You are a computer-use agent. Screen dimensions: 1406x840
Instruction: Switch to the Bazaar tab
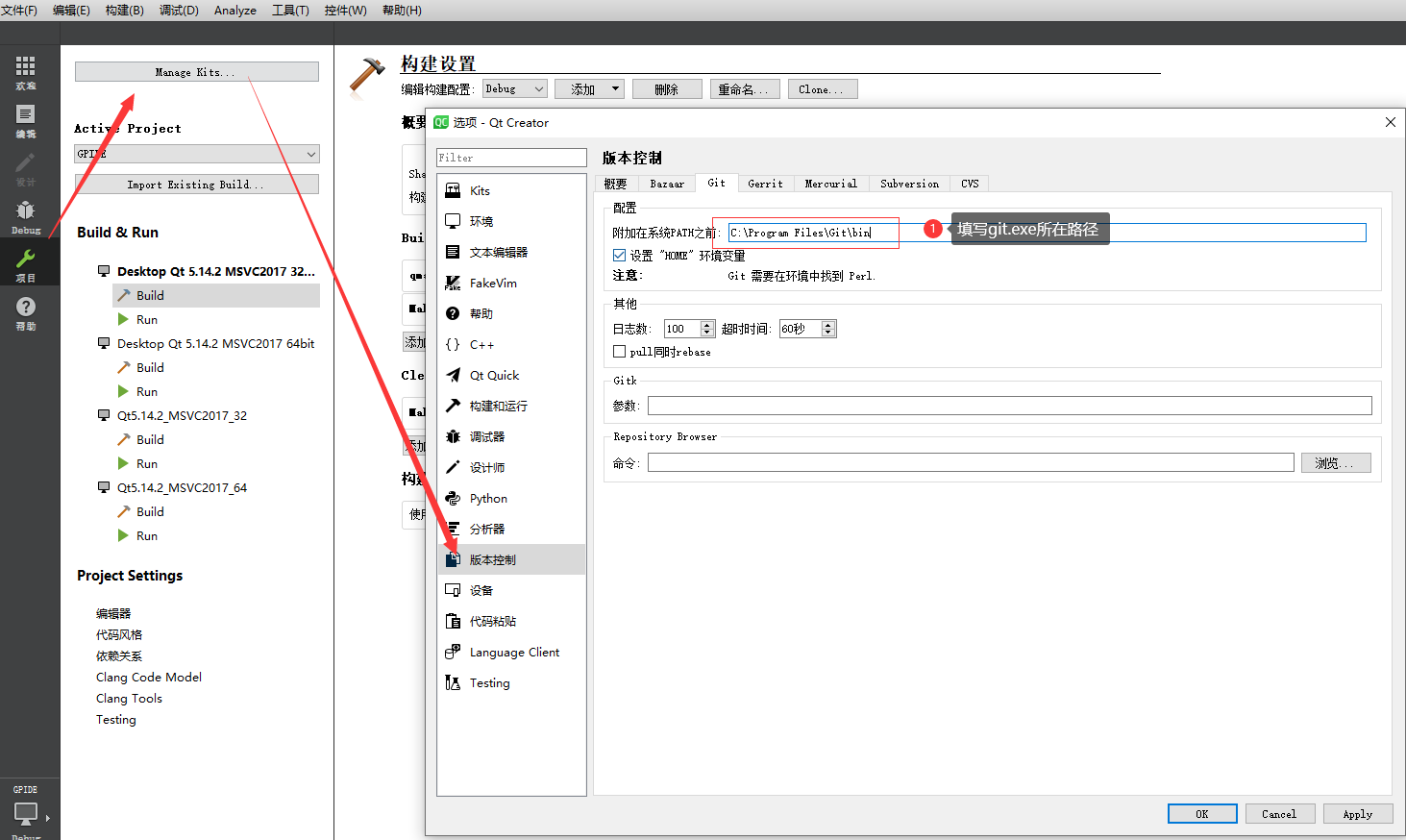pos(667,184)
